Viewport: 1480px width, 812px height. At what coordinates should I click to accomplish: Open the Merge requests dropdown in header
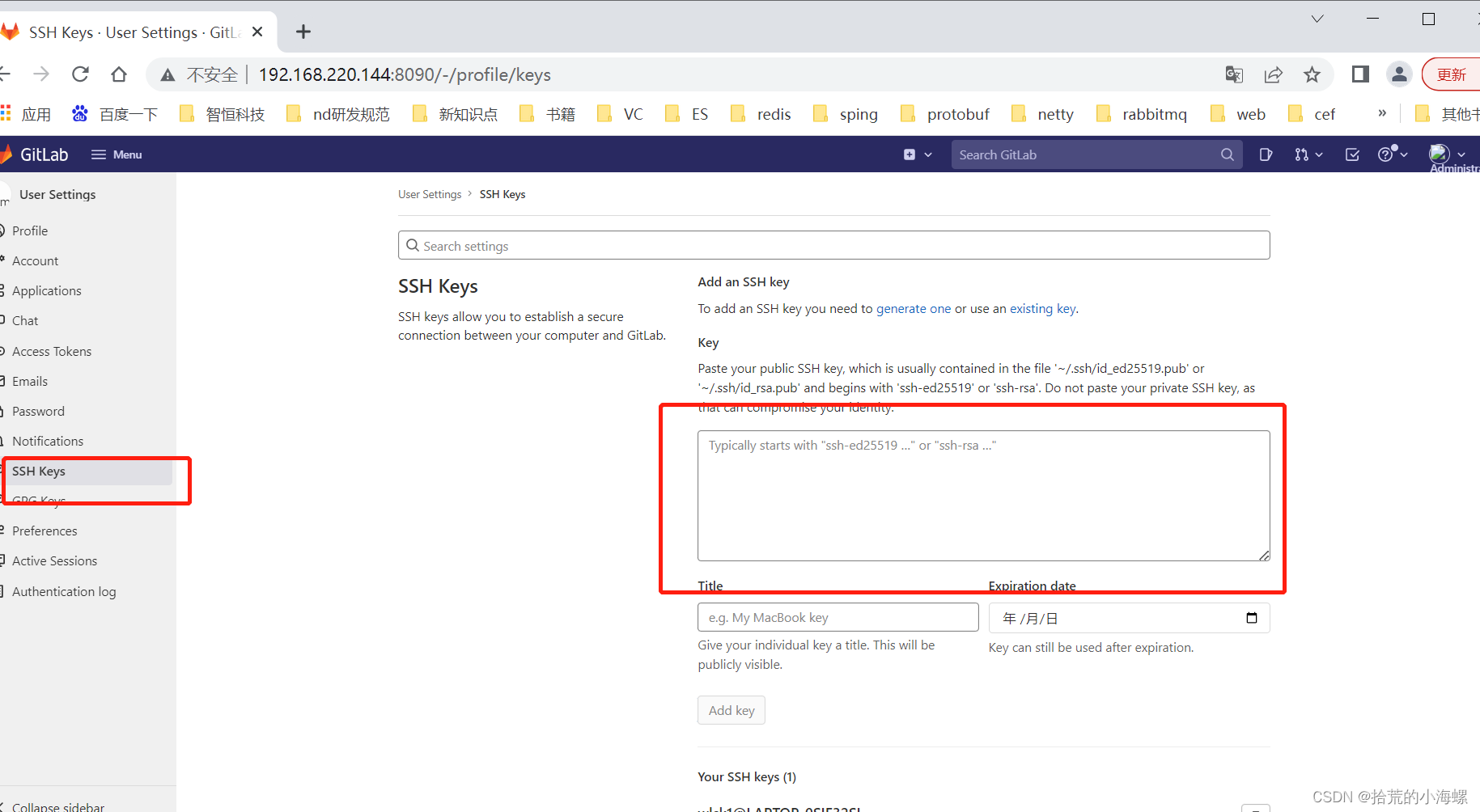point(1308,154)
